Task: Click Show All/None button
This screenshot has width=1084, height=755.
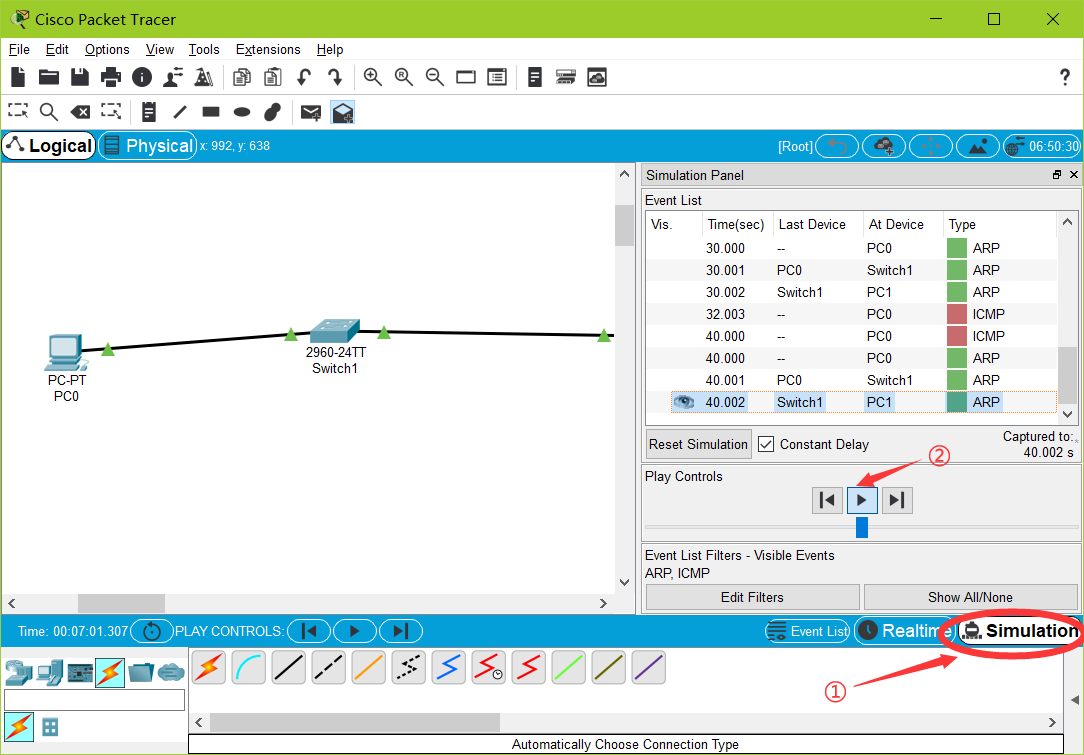Action: click(970, 597)
